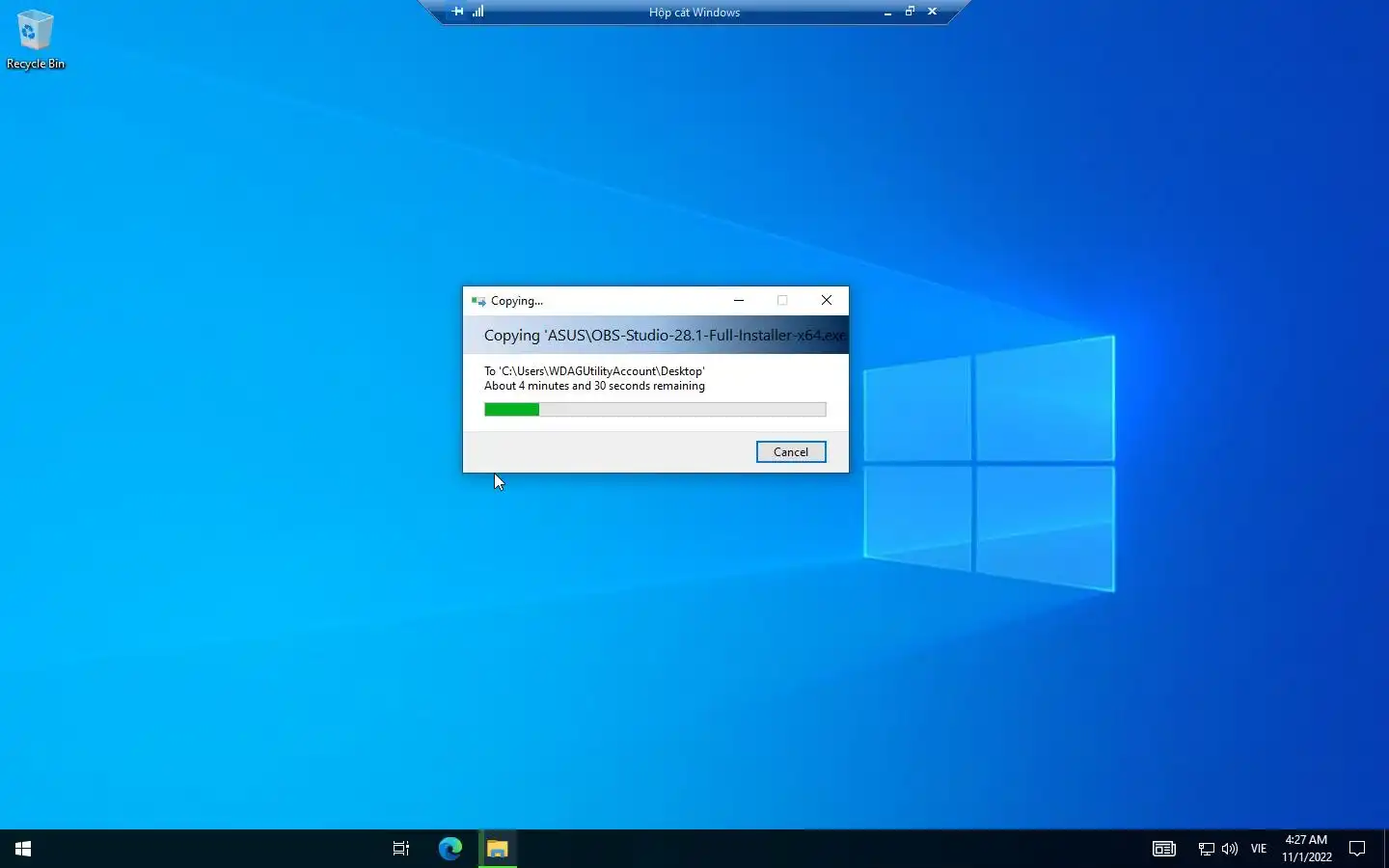1389x868 pixels.
Task: Close the Copying dialog window
Action: pyautogui.click(x=827, y=300)
